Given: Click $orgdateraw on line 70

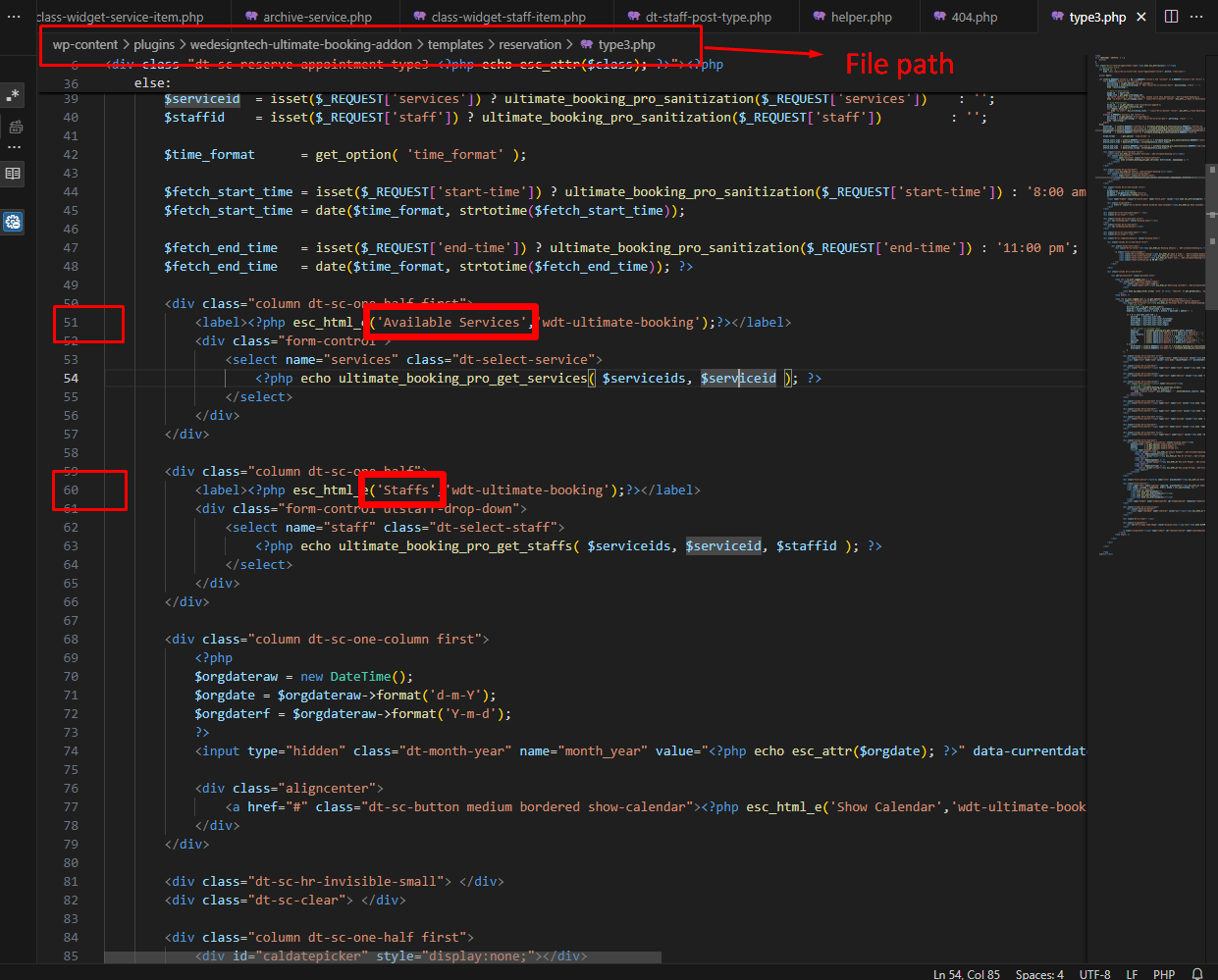Looking at the screenshot, I should pyautogui.click(x=236, y=676).
